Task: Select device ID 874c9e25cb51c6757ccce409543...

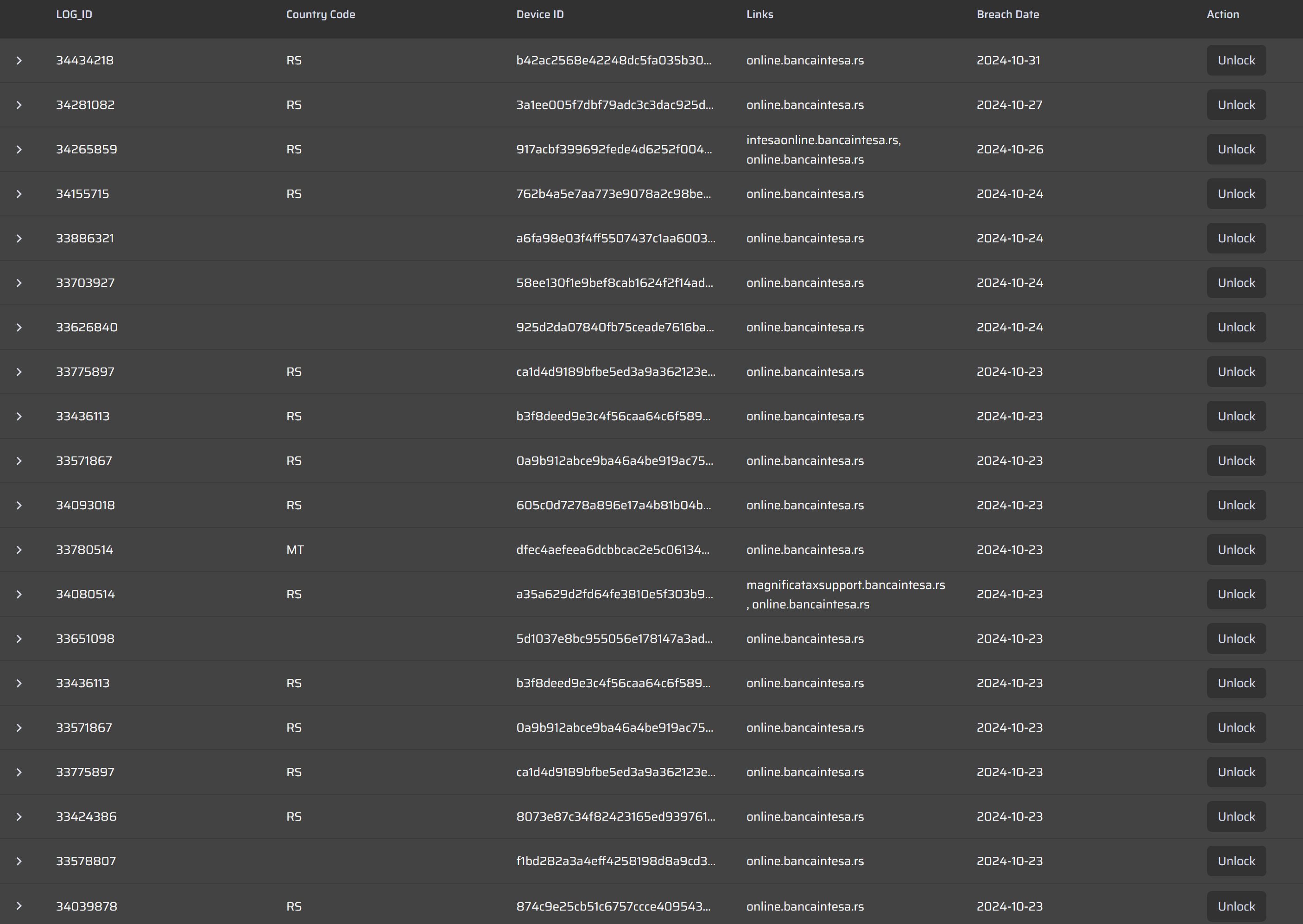Action: coord(614,906)
